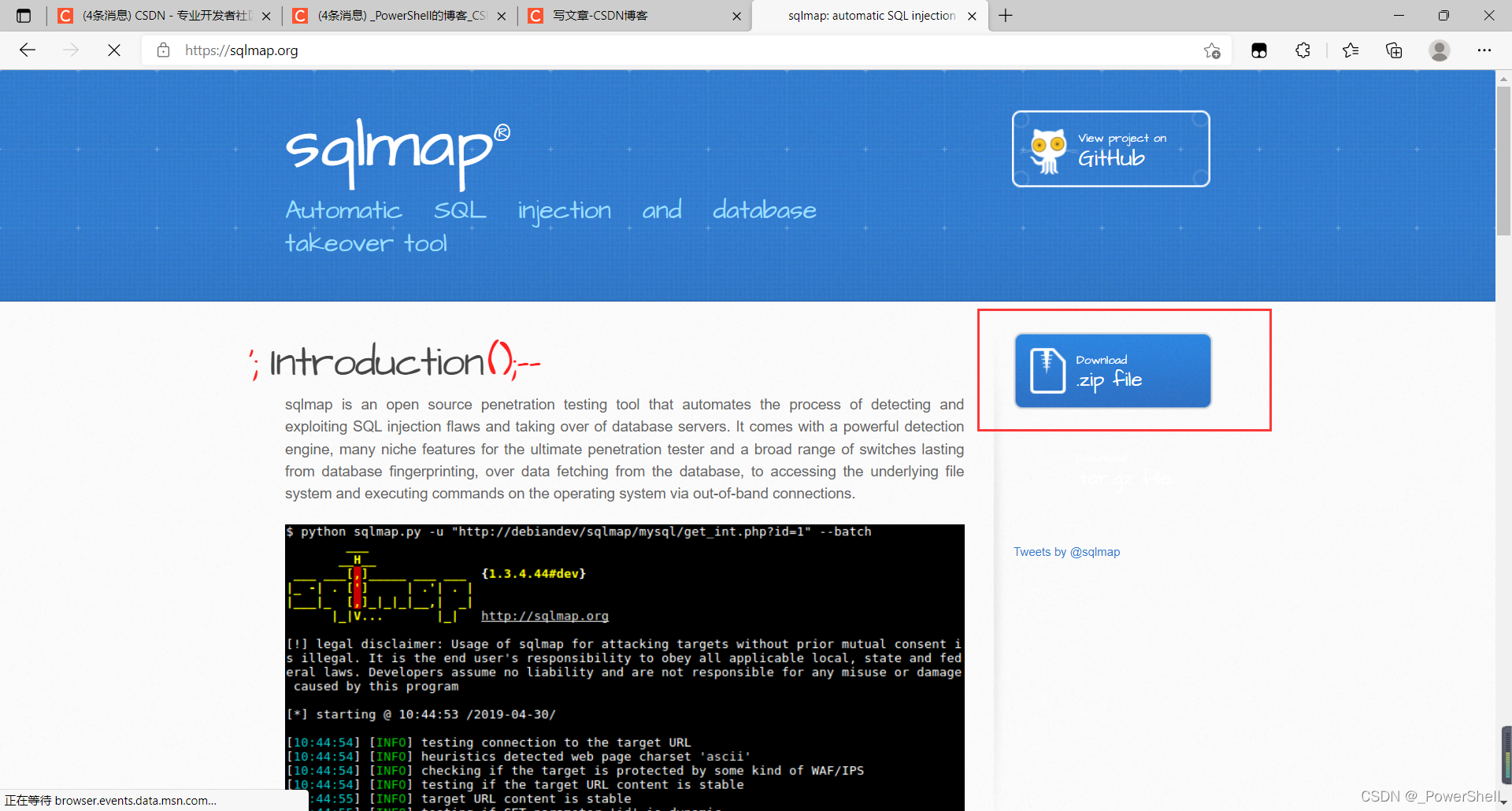Open the Collections icon
Viewport: 1512px width, 811px height.
click(x=1395, y=50)
